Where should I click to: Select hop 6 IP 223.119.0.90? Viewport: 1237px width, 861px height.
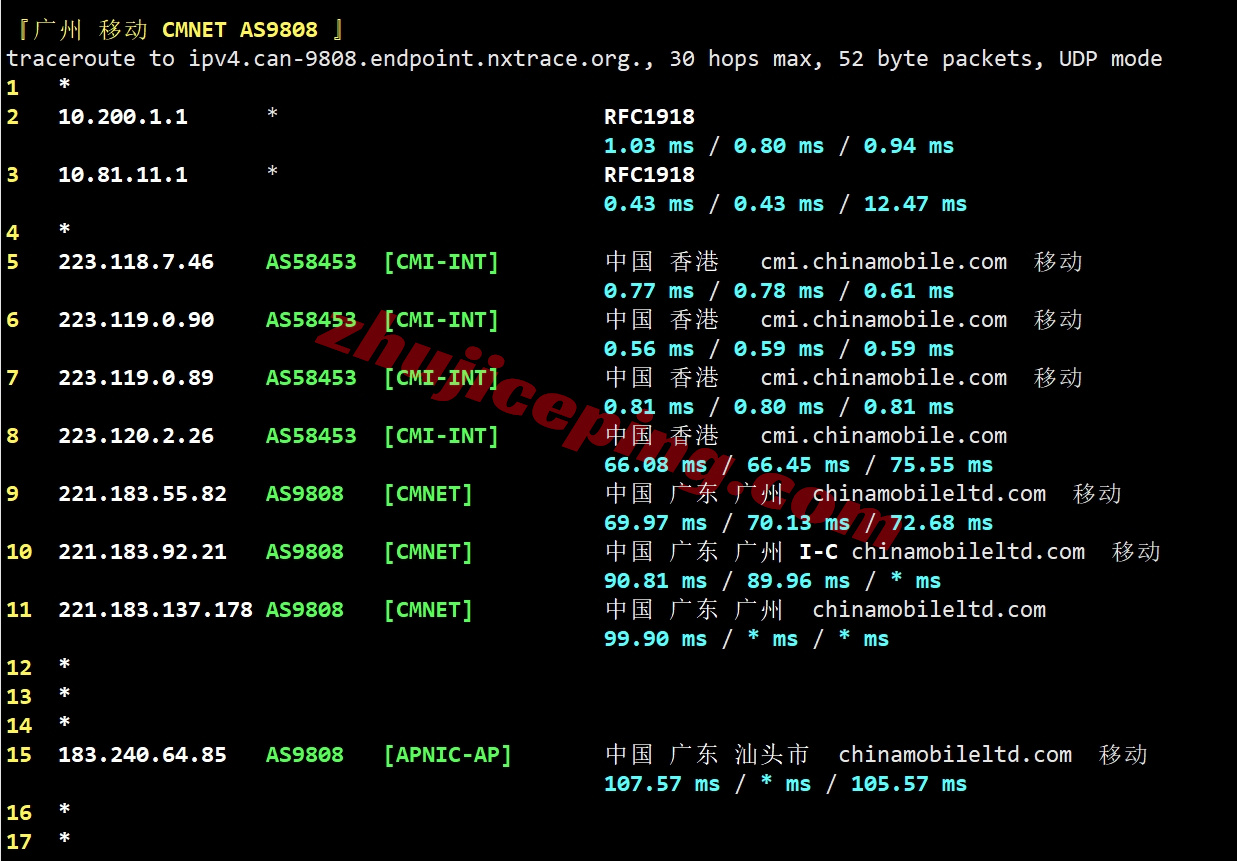(136, 320)
